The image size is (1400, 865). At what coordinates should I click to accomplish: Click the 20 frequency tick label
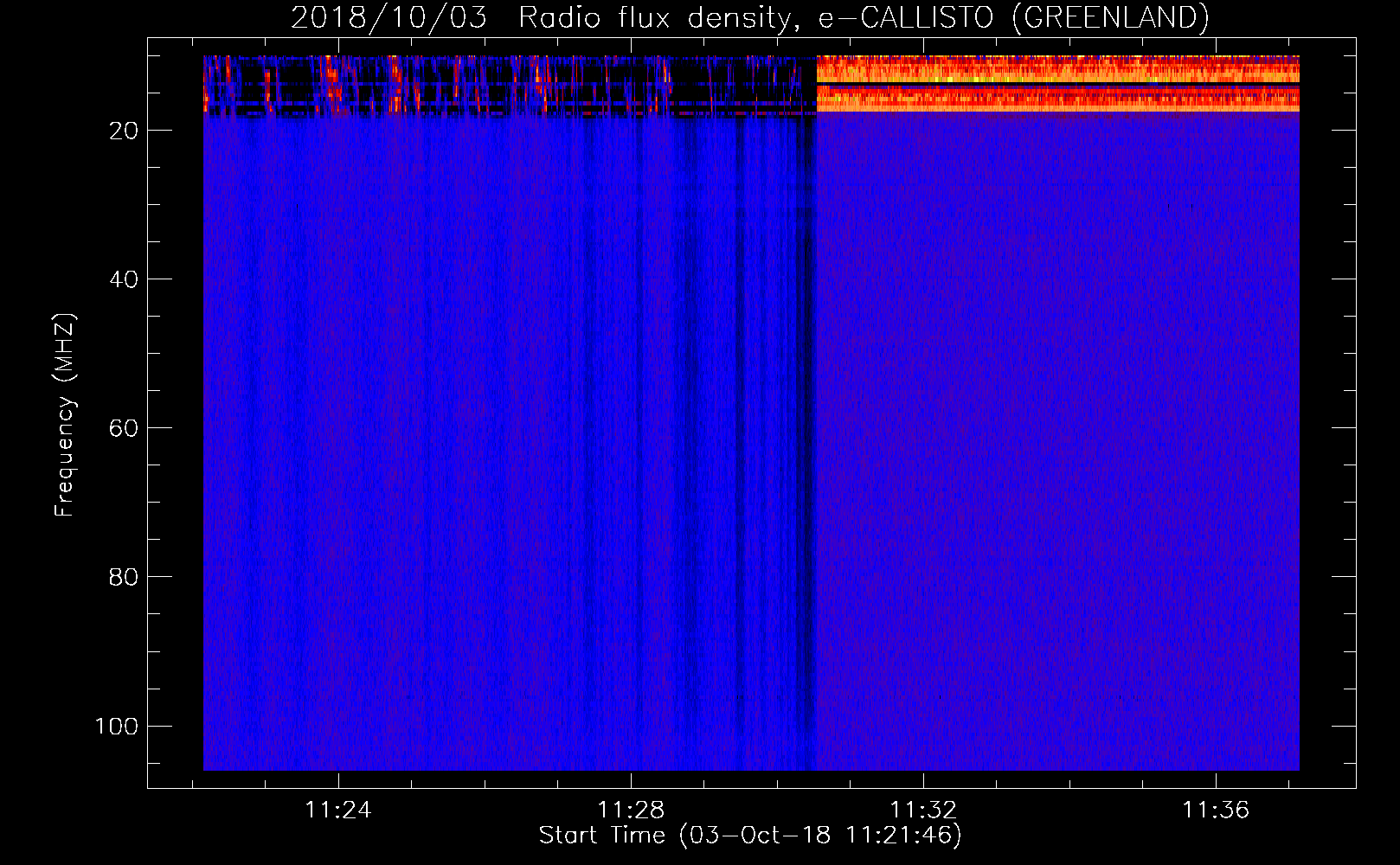click(124, 131)
